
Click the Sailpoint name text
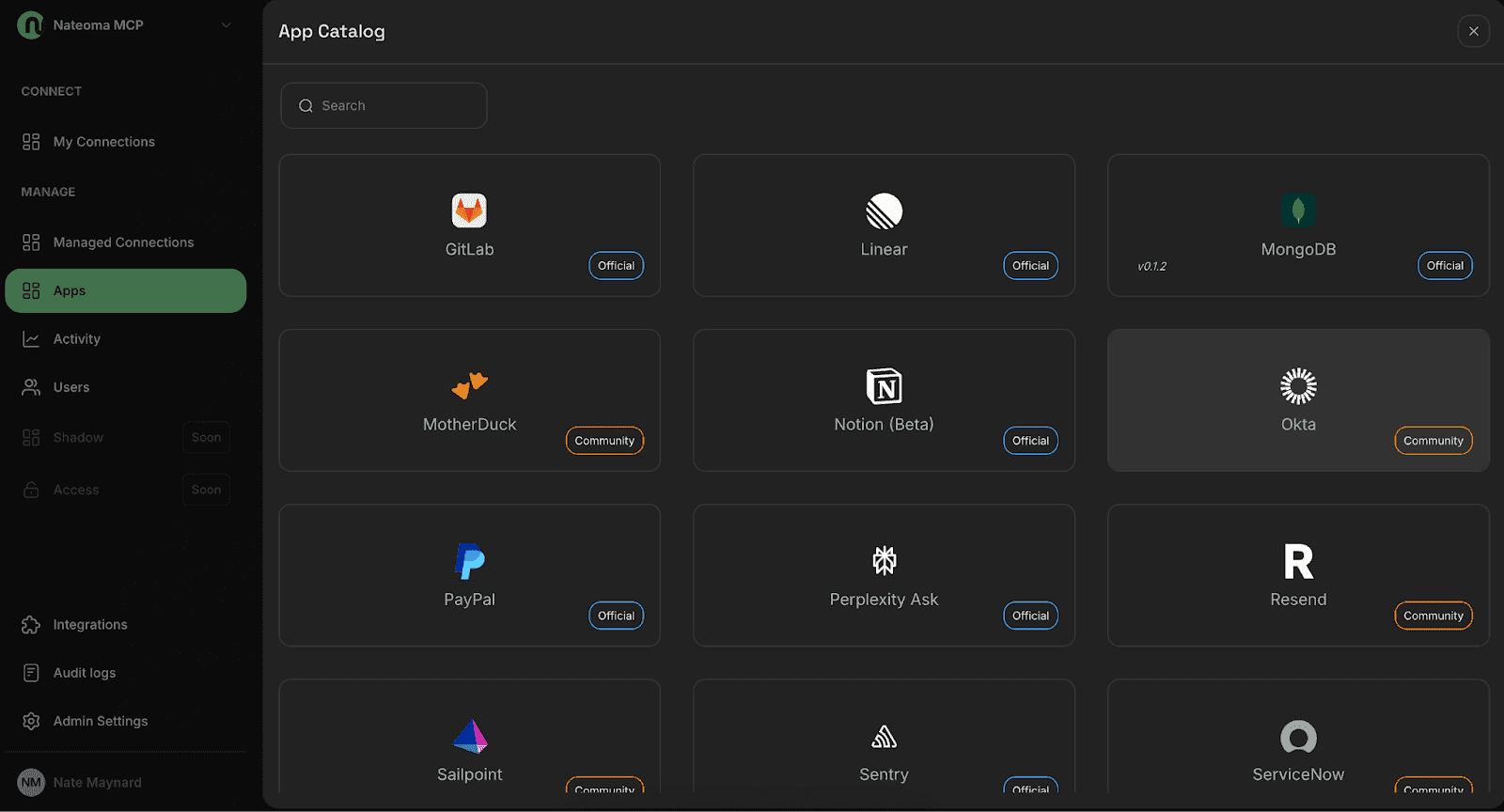point(469,774)
